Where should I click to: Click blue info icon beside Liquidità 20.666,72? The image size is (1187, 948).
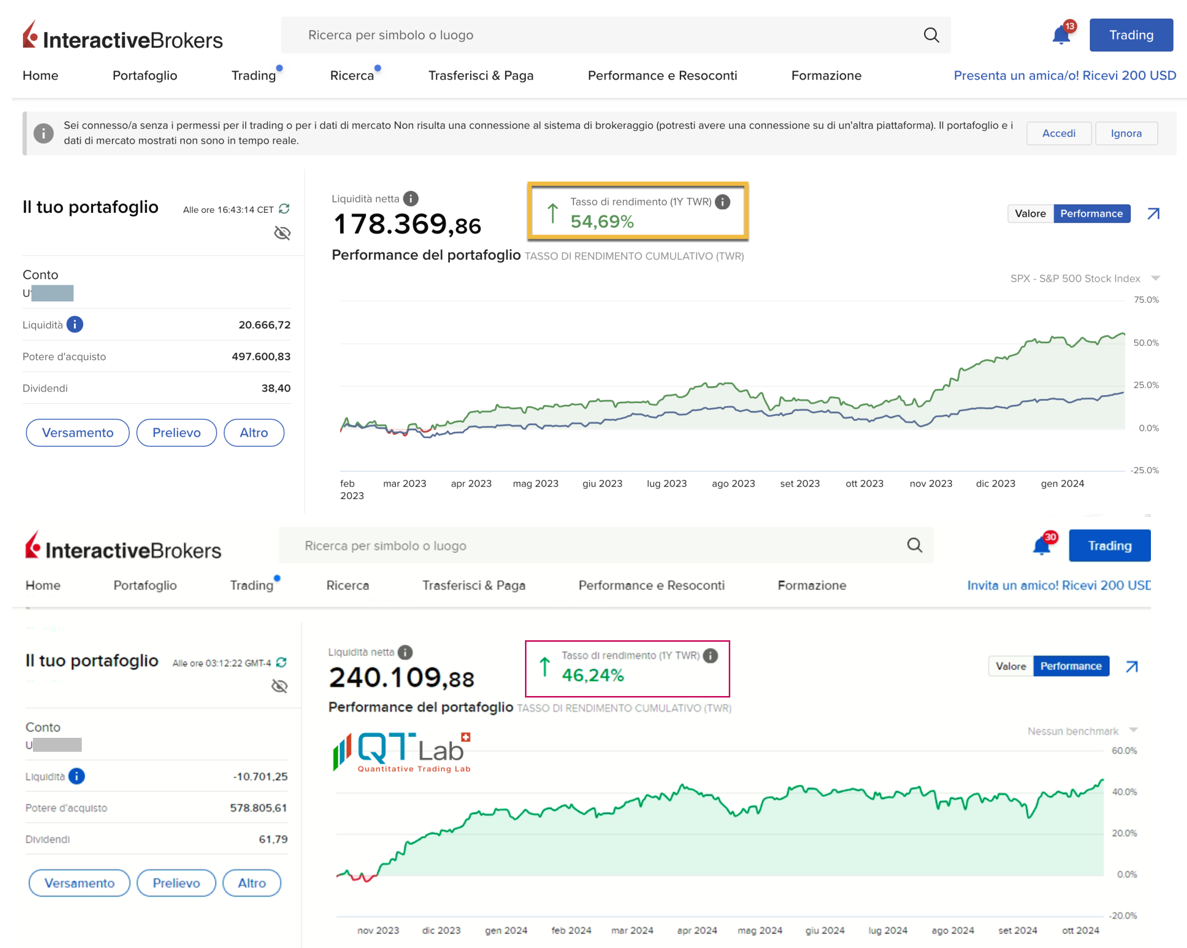pos(75,325)
